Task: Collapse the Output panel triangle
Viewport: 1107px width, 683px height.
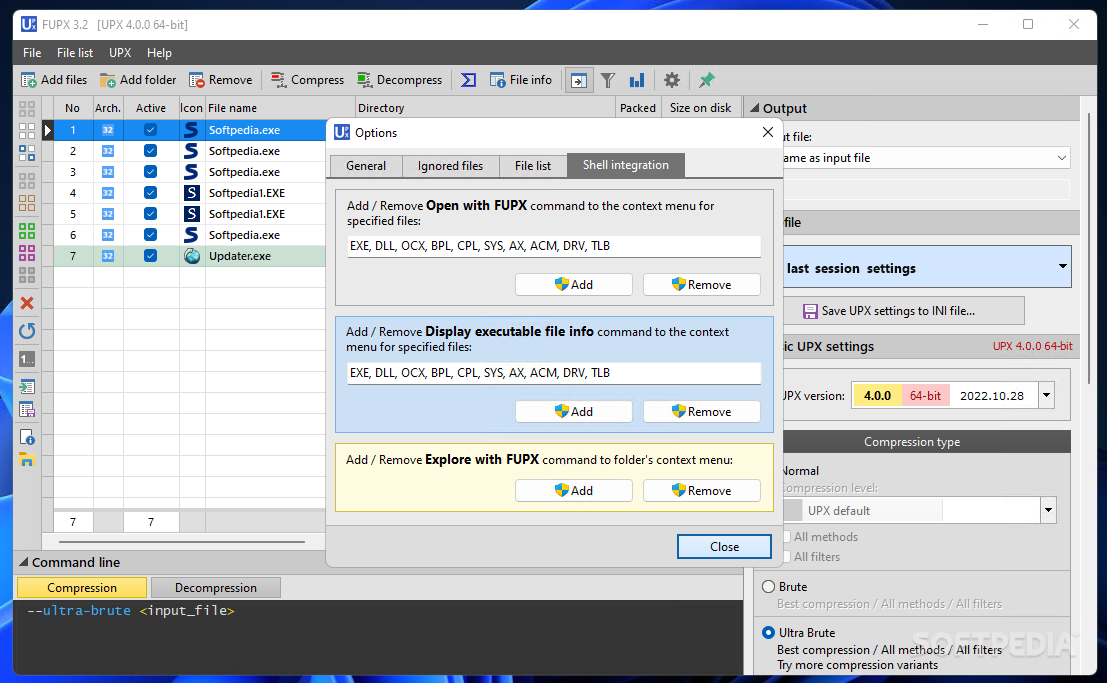Action: tap(755, 108)
